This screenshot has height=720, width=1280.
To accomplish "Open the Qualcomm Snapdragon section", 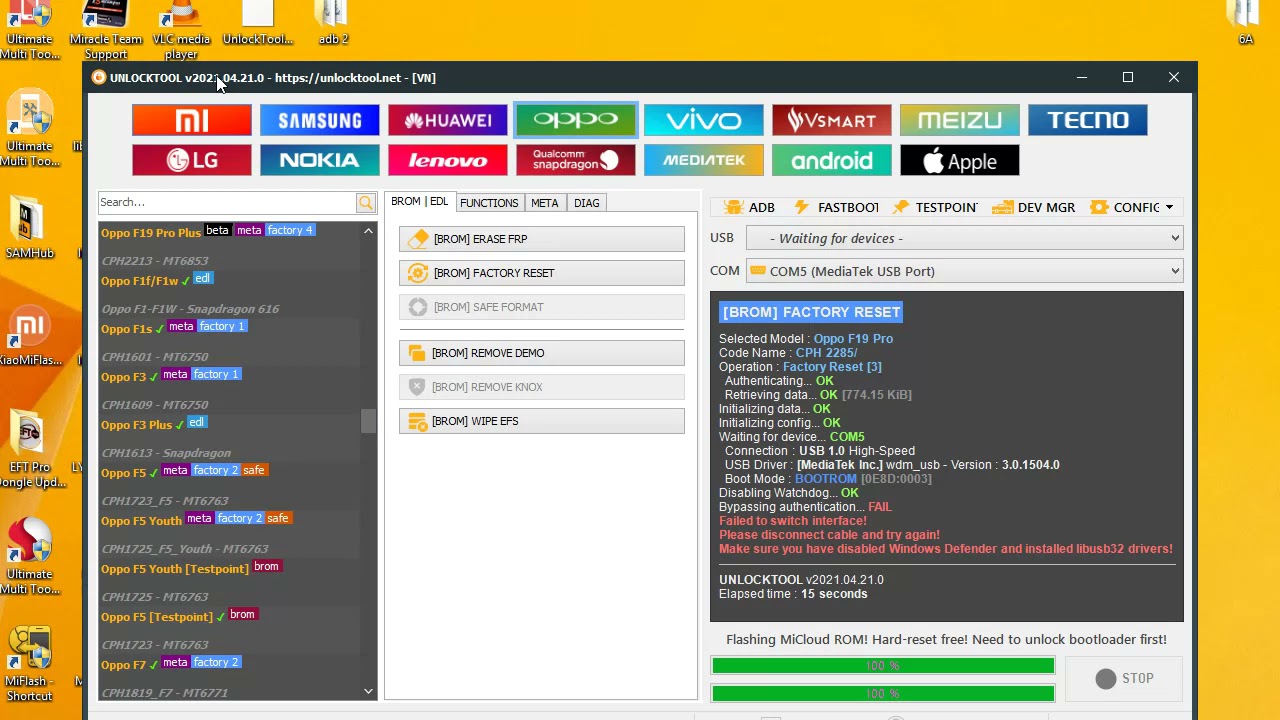I will [576, 160].
